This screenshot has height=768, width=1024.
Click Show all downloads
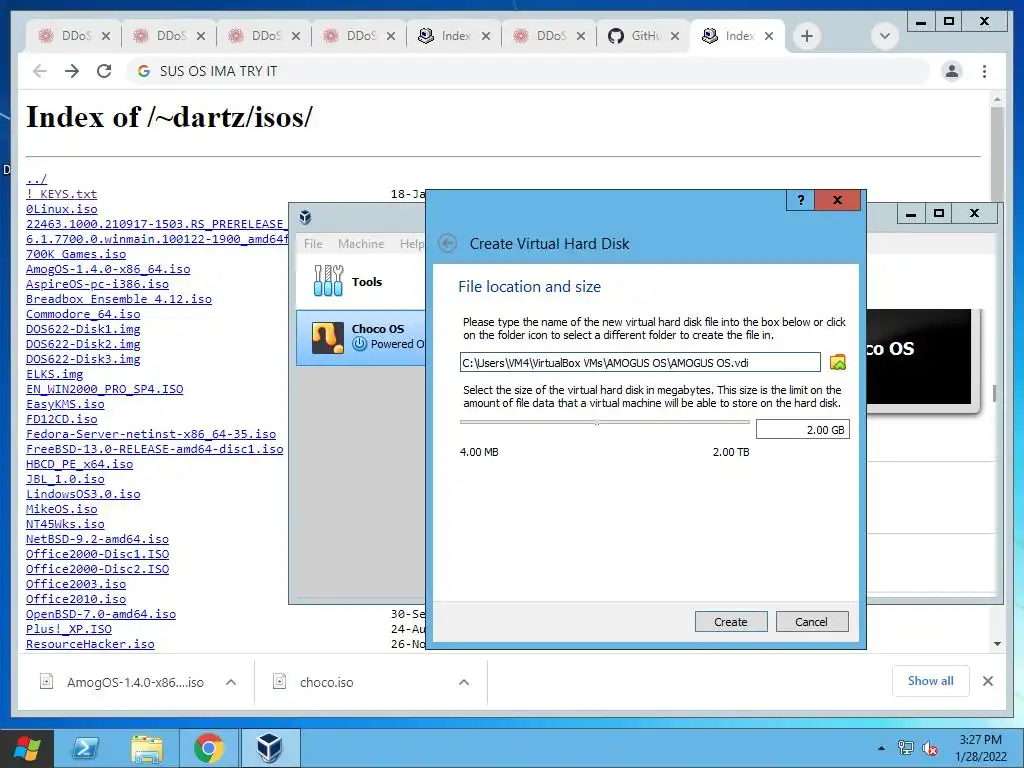coord(930,681)
